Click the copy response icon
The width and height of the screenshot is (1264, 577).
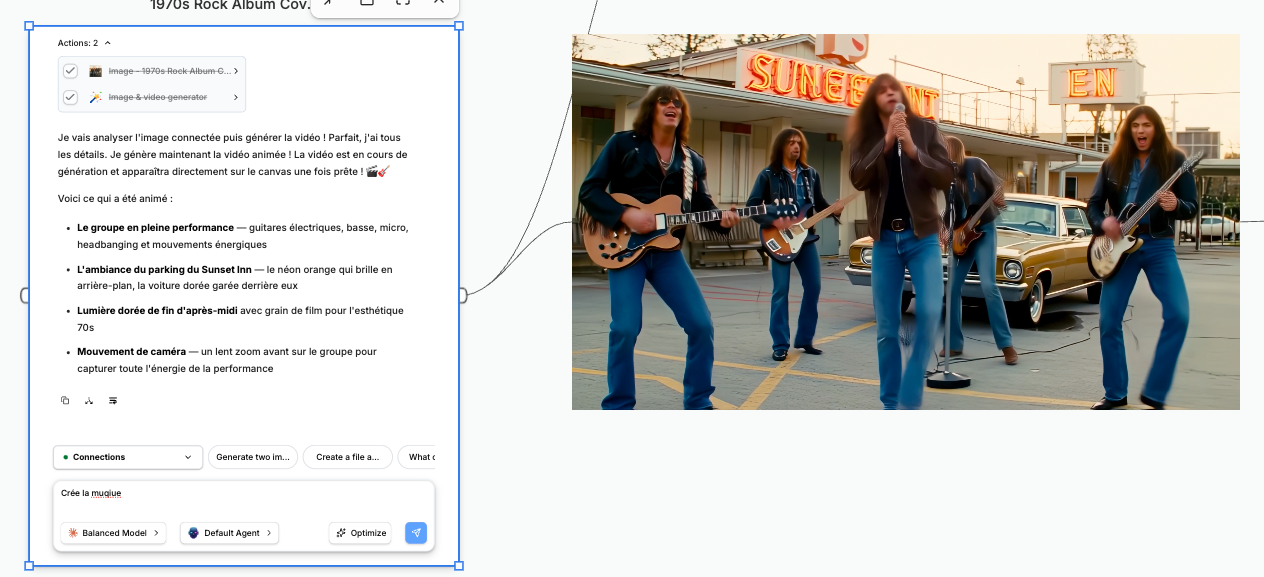point(65,401)
